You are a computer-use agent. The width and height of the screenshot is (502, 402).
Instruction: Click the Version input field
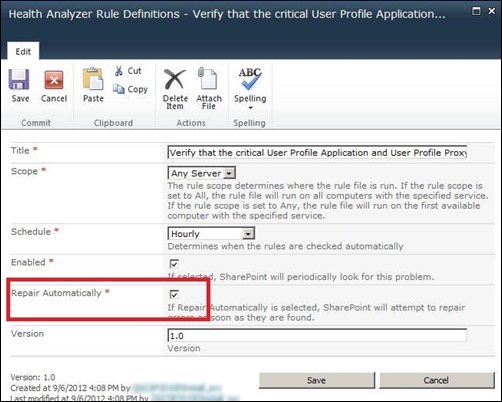click(x=317, y=335)
